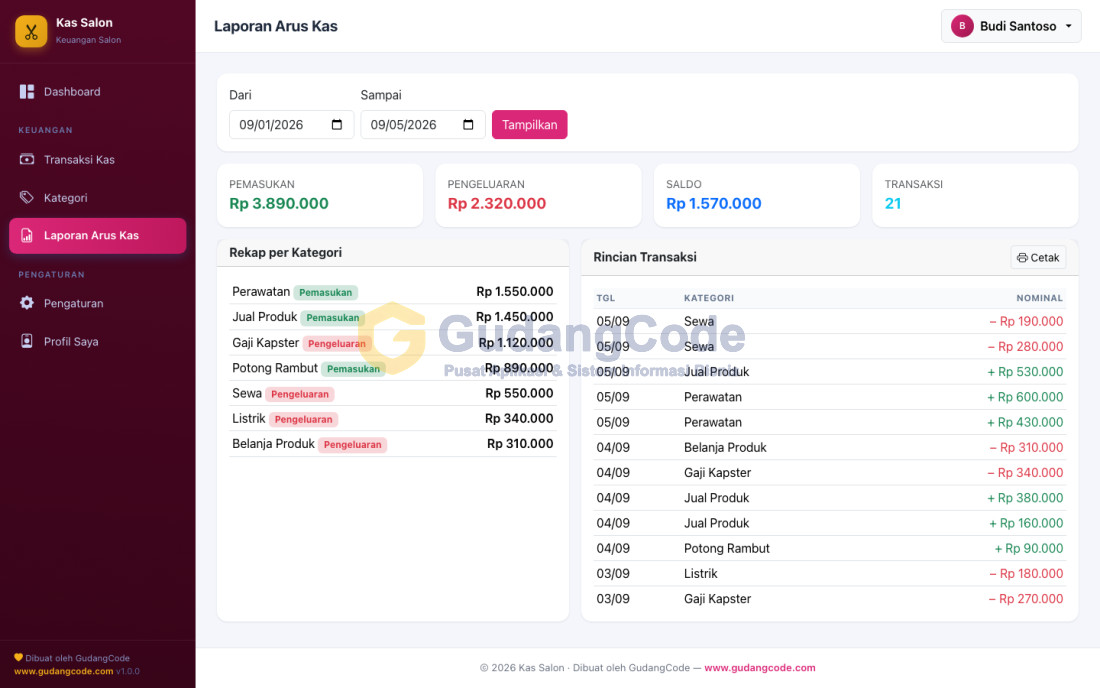Click the Potong Rambut transaction row
1100x688 pixels.
tap(830, 548)
